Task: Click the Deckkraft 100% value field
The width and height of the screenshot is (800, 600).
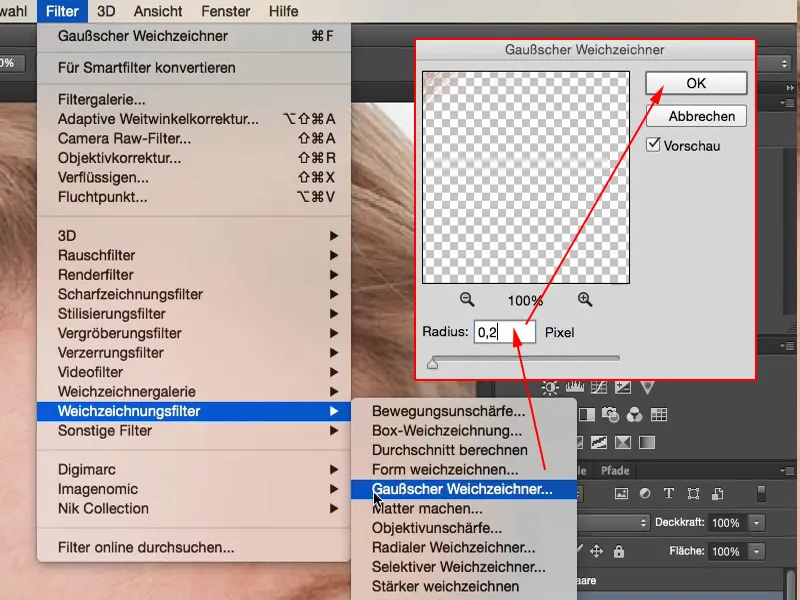Action: click(726, 522)
